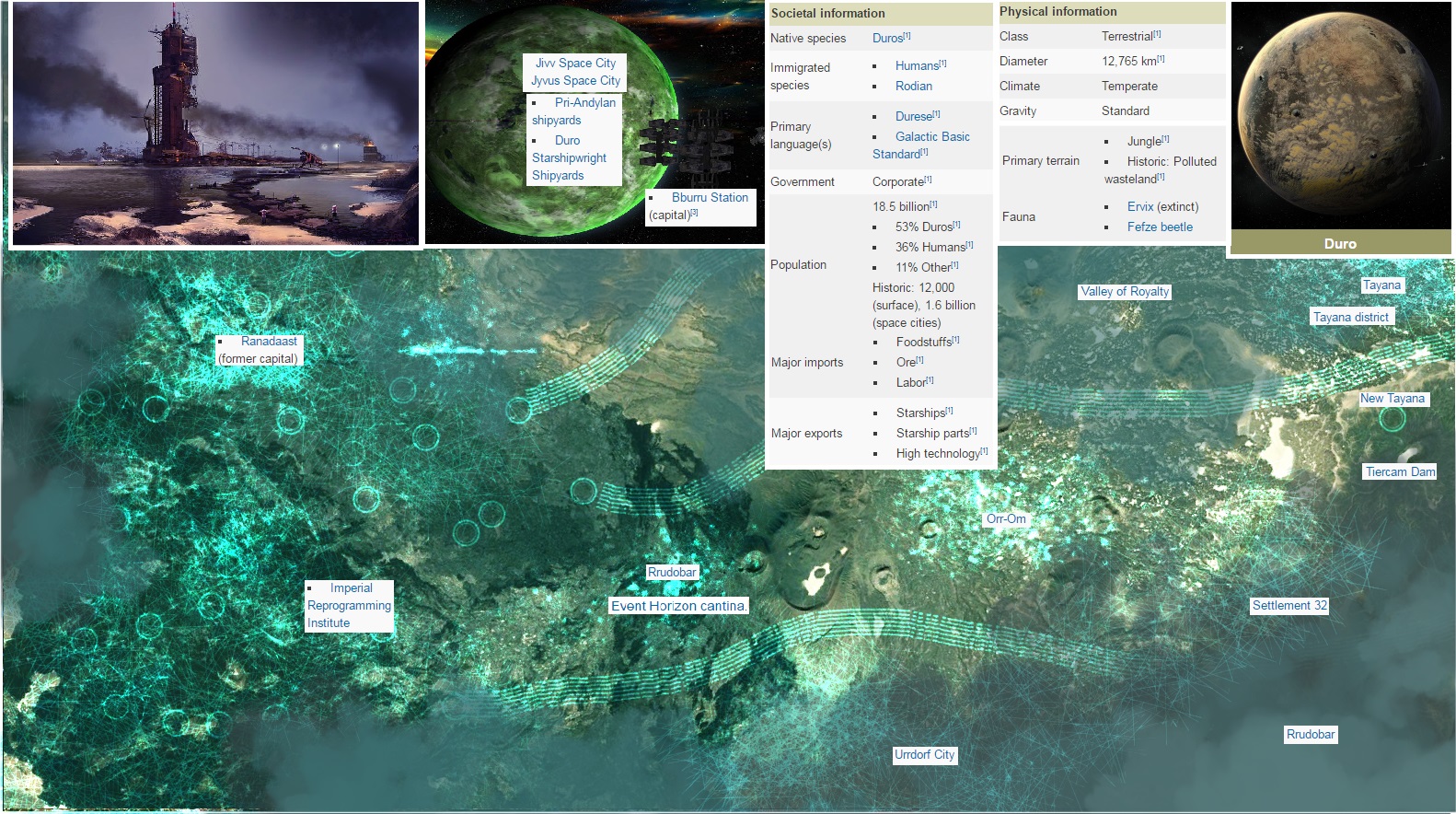Image resolution: width=1456 pixels, height=814 pixels.
Task: Open the Tiercam Dam link
Action: point(1399,472)
